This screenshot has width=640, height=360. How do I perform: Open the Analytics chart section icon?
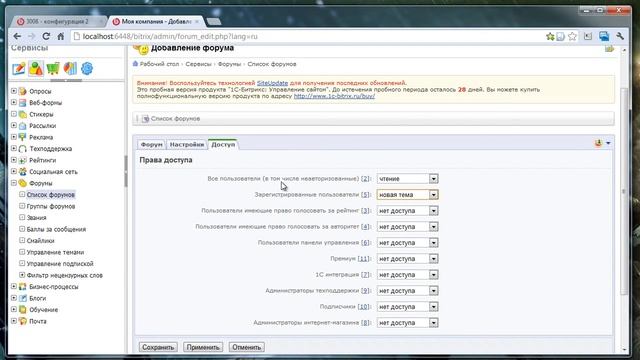[x=70, y=69]
